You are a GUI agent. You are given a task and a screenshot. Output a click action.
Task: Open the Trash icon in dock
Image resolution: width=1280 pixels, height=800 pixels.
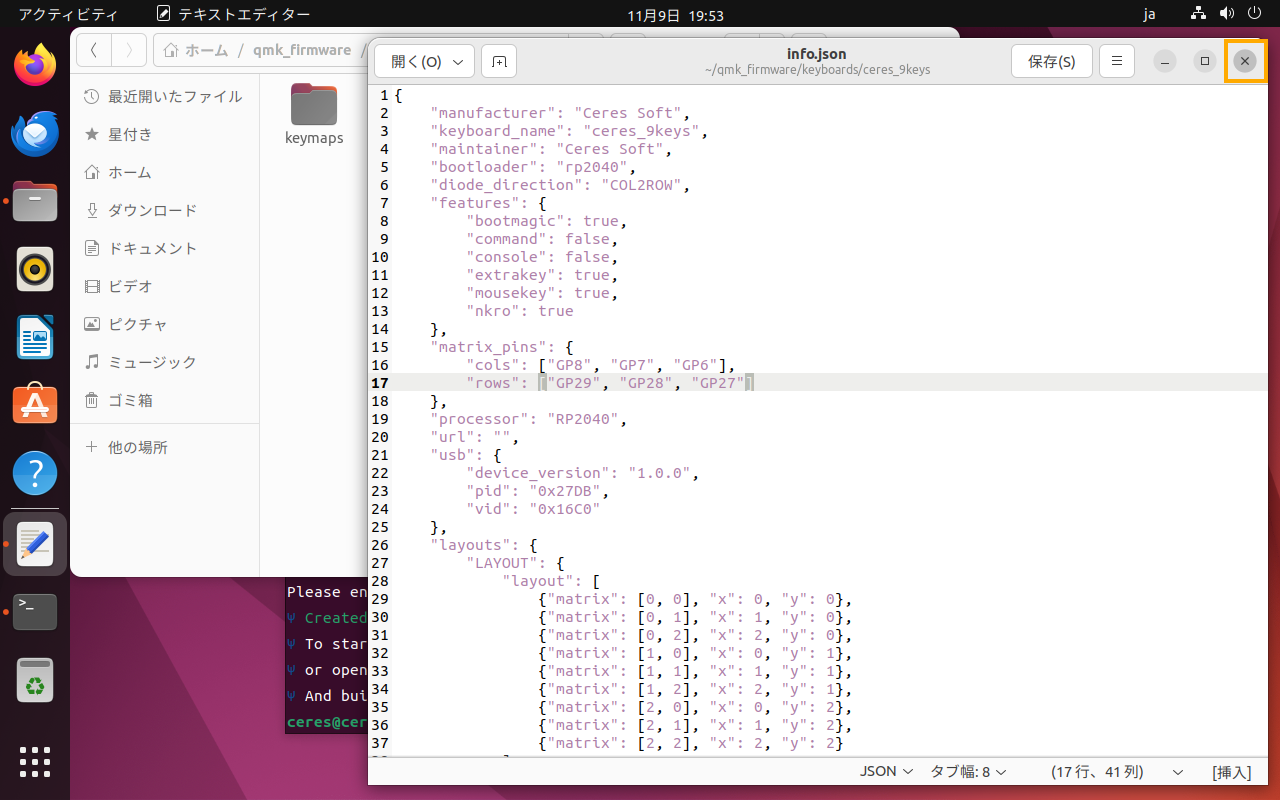[35, 681]
